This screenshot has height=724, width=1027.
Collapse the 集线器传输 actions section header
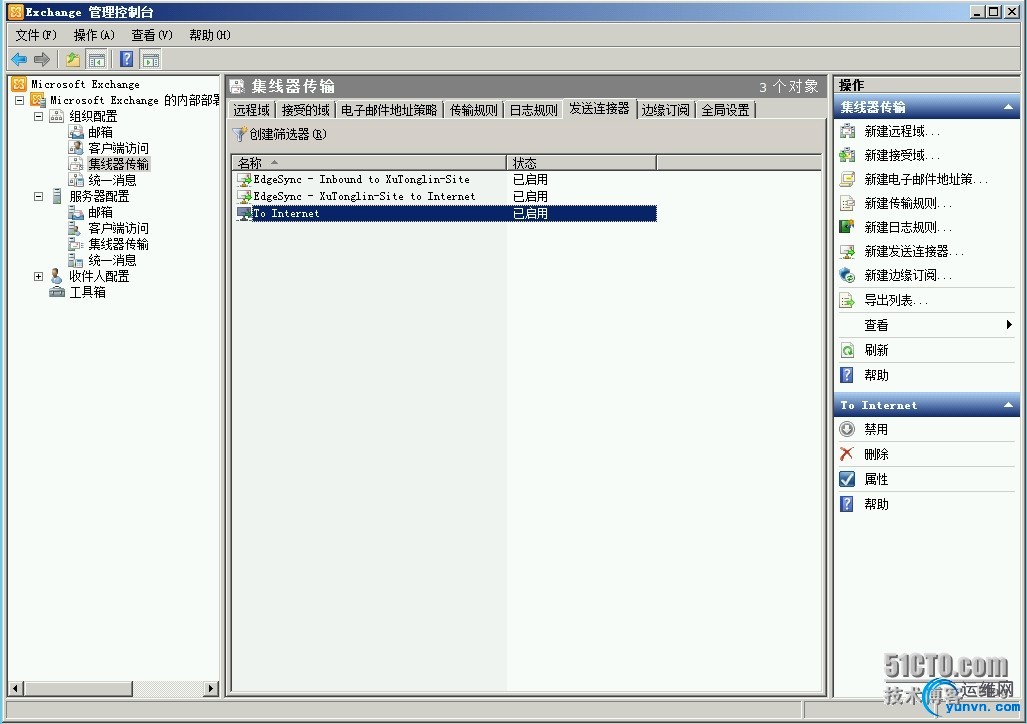[1008, 107]
